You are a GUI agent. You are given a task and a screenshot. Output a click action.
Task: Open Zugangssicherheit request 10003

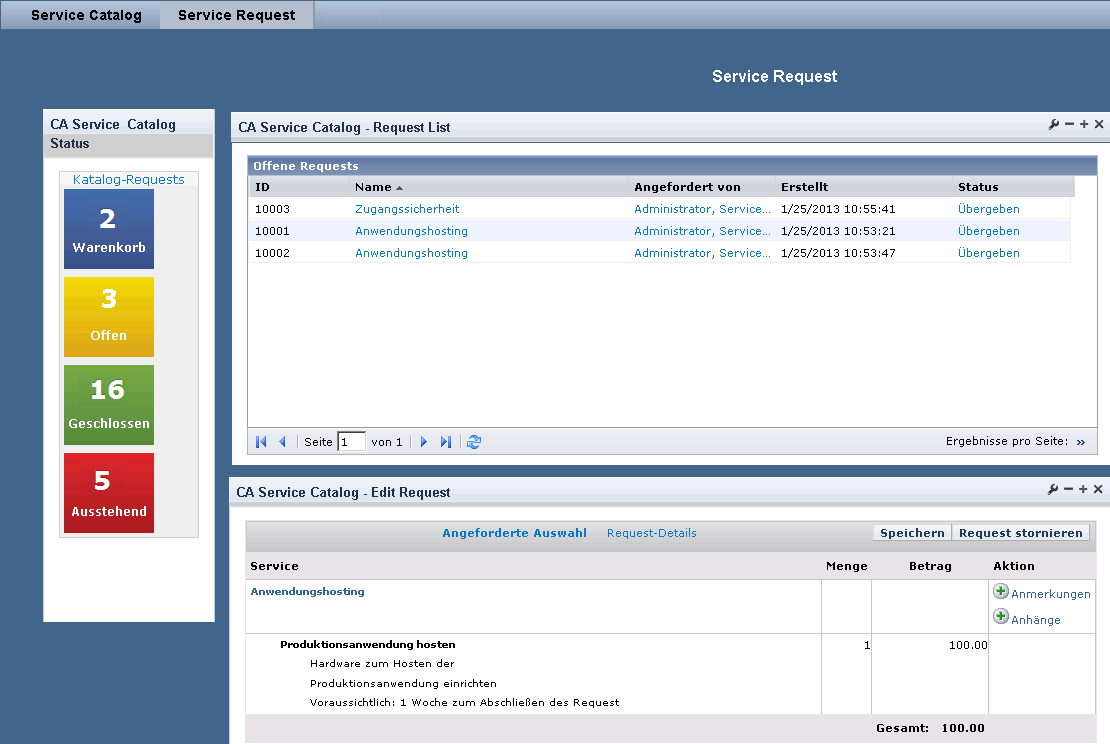pyautogui.click(x=406, y=209)
